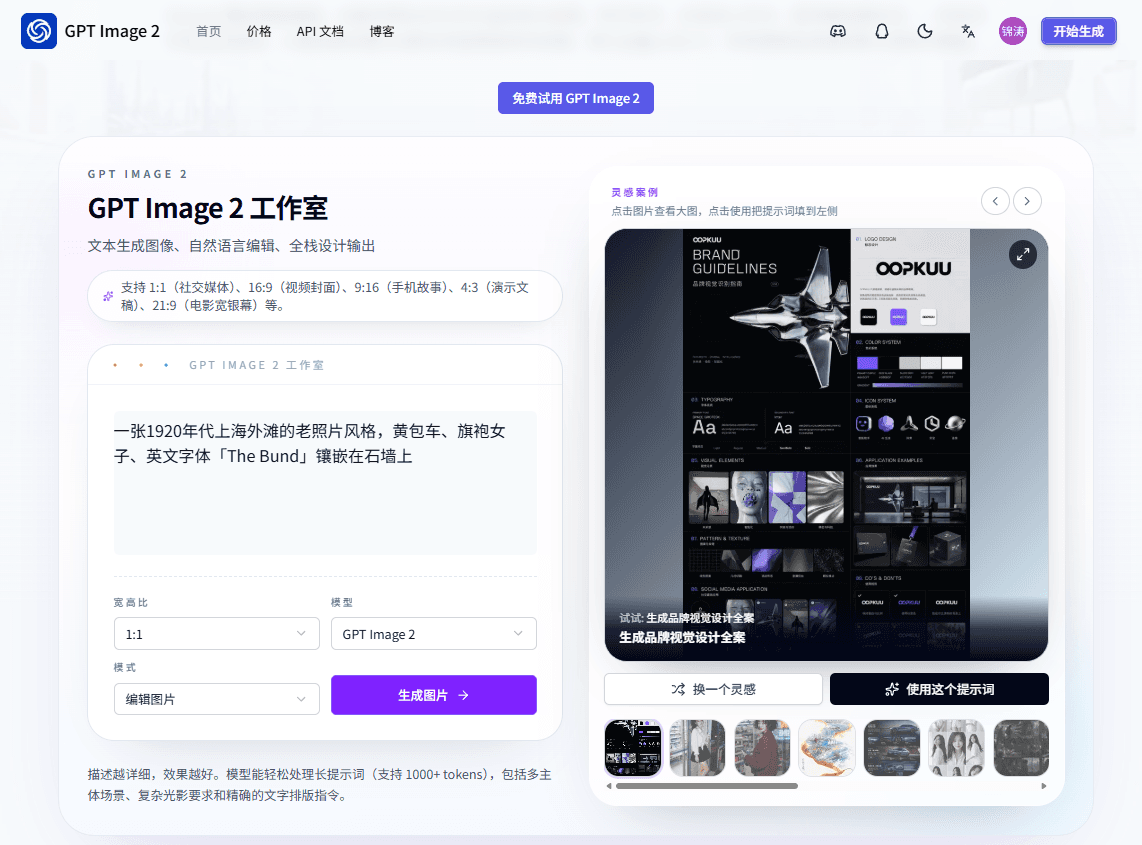Click the sparkle icon beside aspect ratio tip
Image resolution: width=1142 pixels, height=845 pixels.
[108, 296]
